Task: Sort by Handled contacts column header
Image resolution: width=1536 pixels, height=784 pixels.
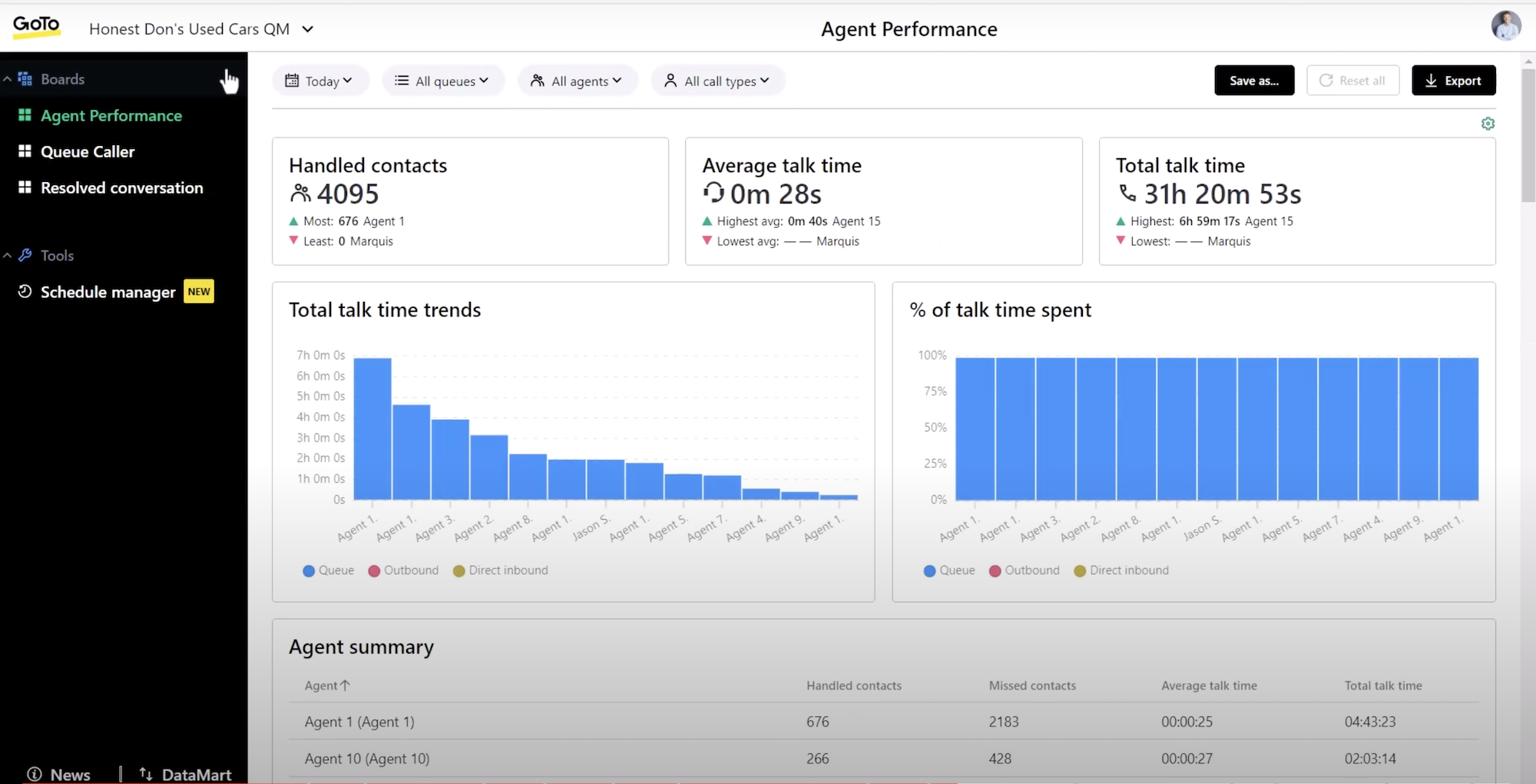Action: pos(854,685)
